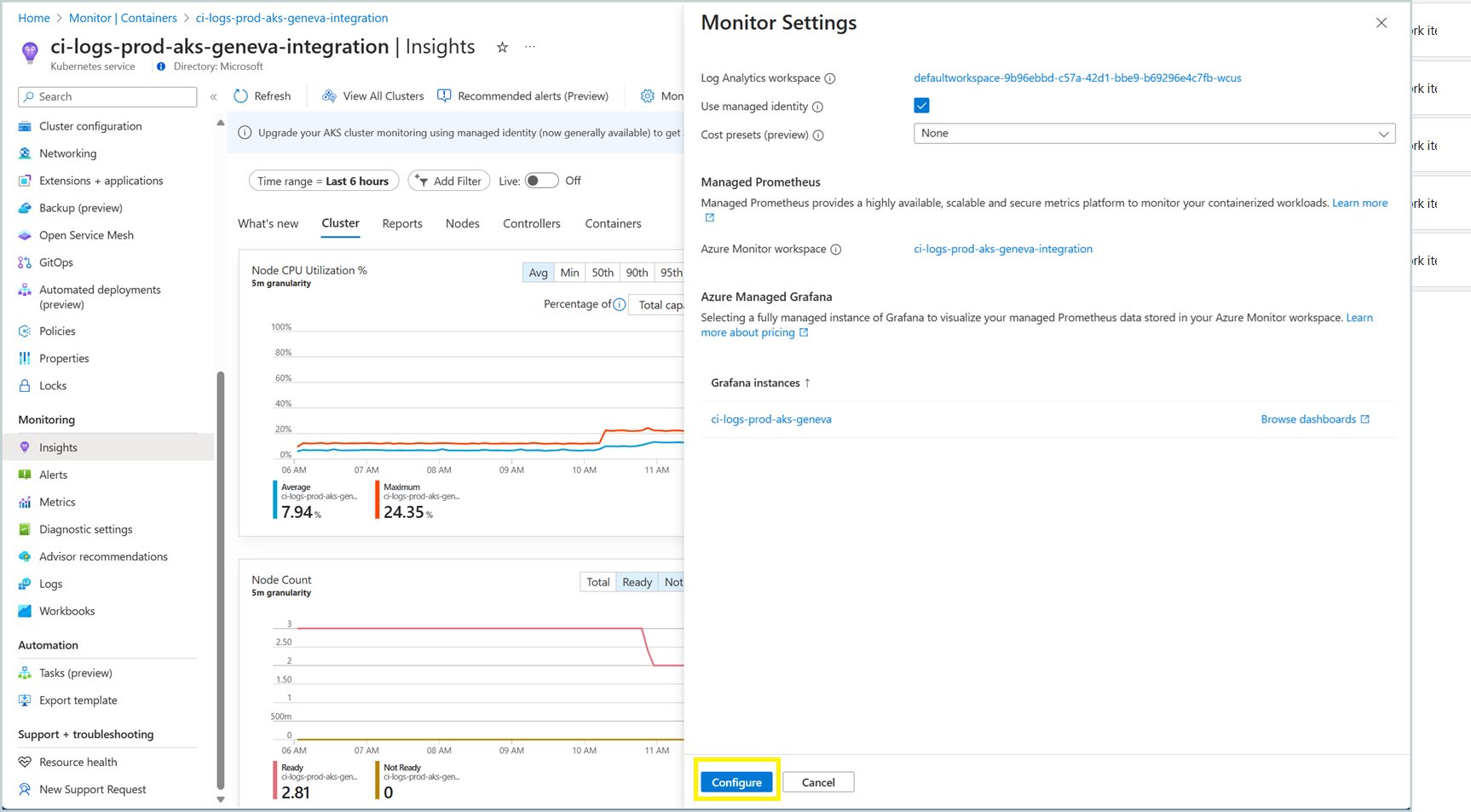Click the Browse dashboards link
This screenshot has height=812, width=1471.
click(x=1315, y=419)
